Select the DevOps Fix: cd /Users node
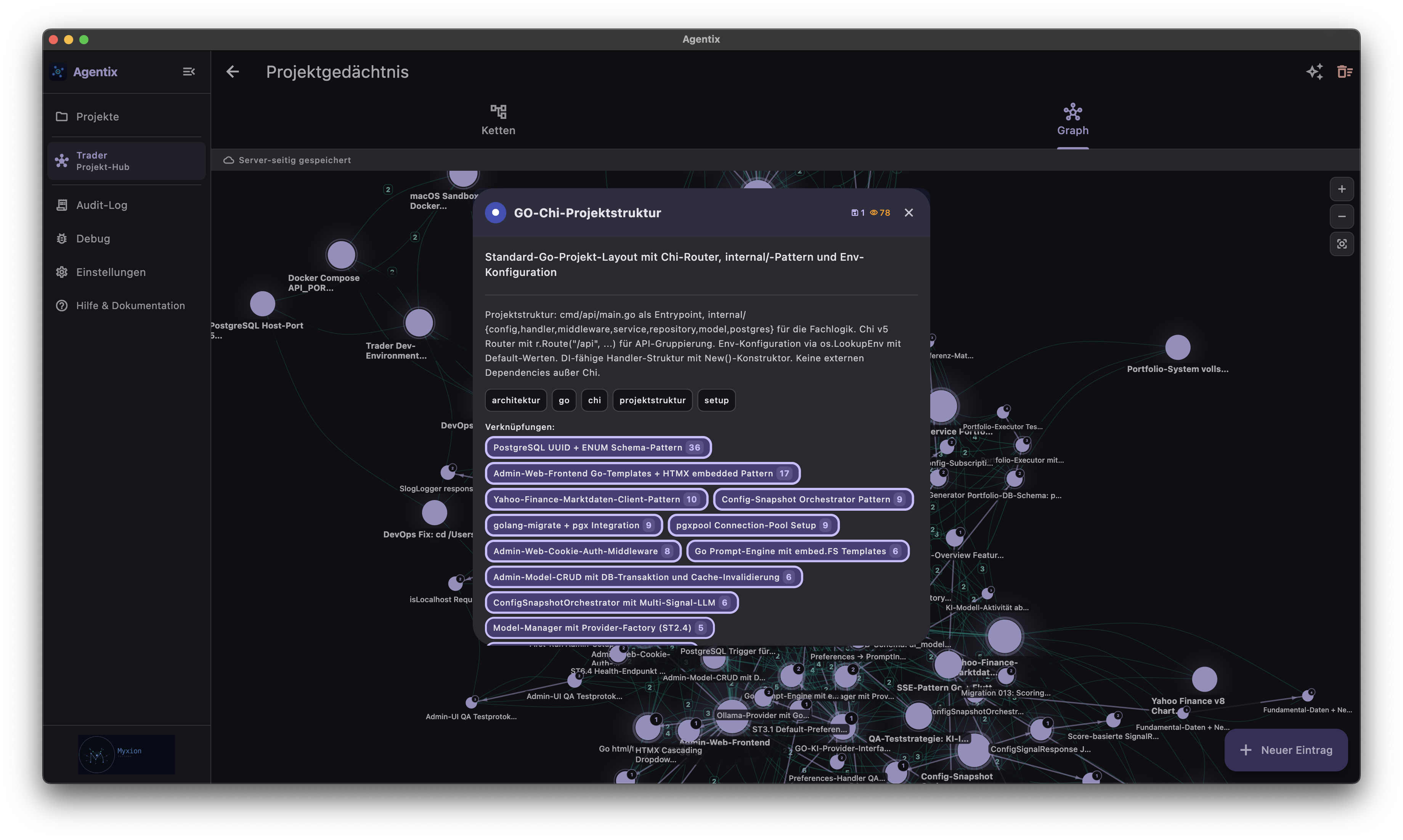Viewport: 1403px width, 840px height. tap(434, 513)
